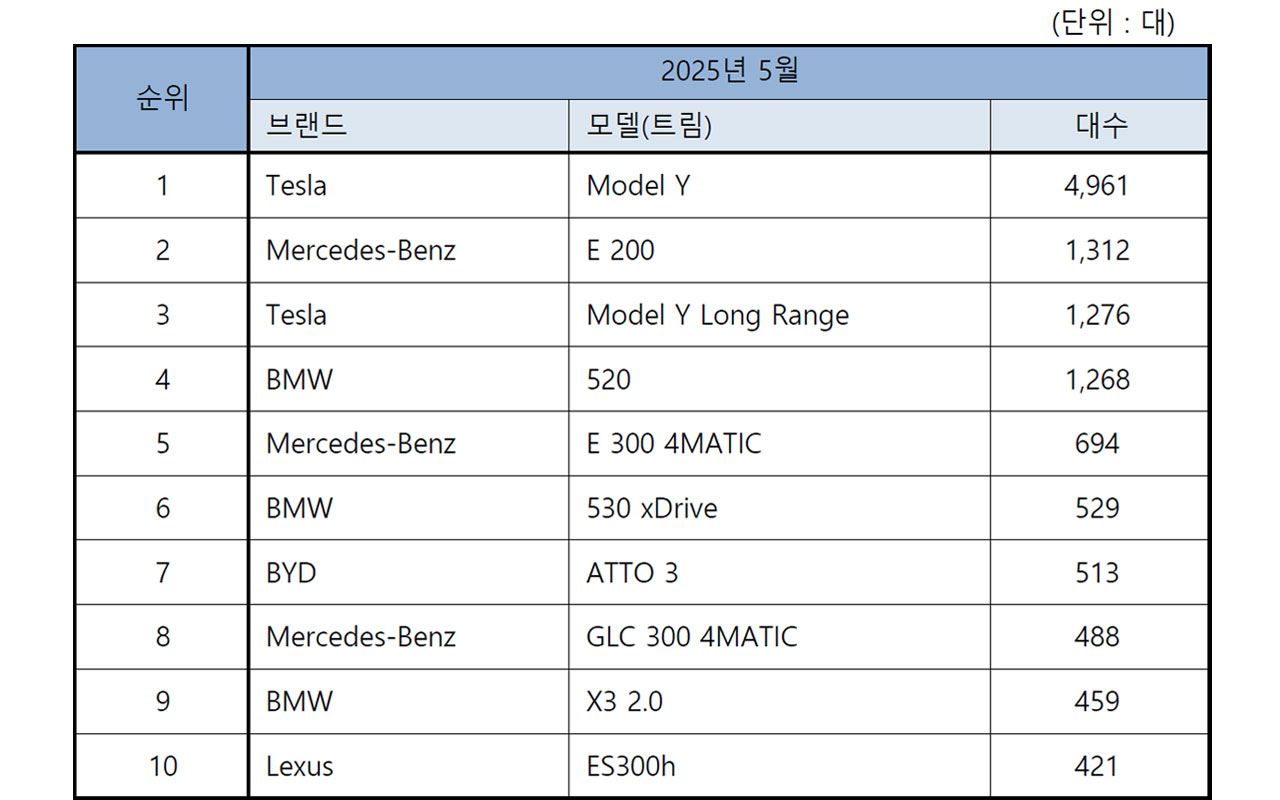Viewport: 1280px width, 800px height.
Task: Click the ATTO 3 model cell
Action: (x=632, y=573)
